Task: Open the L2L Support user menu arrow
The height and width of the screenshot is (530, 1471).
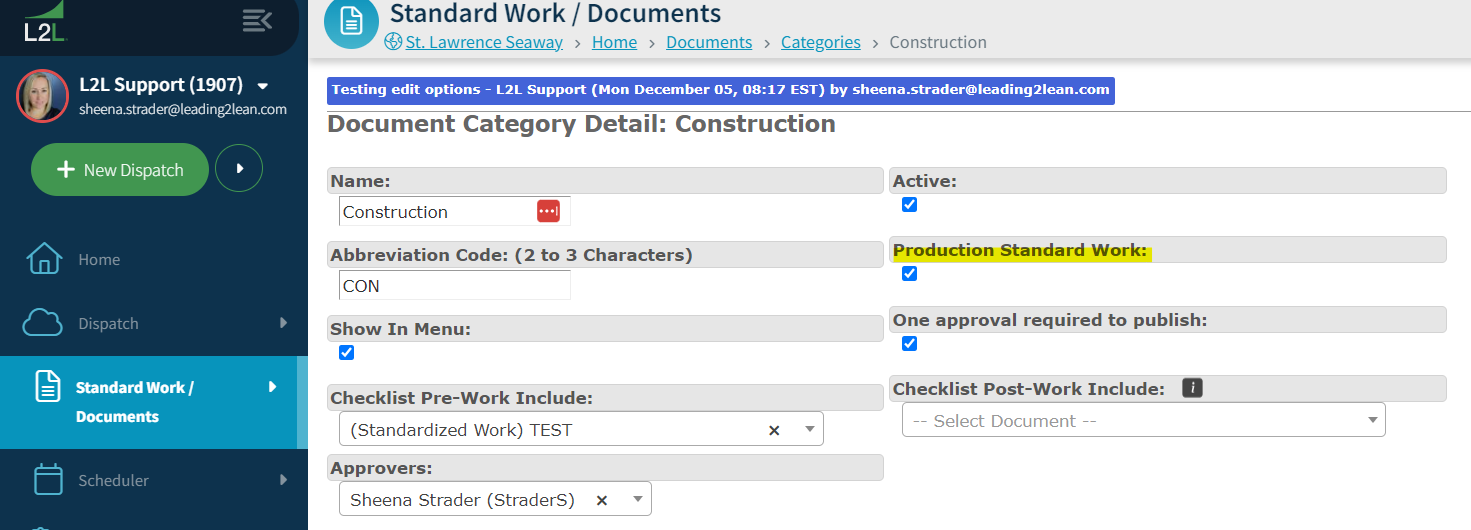Action: (x=263, y=85)
